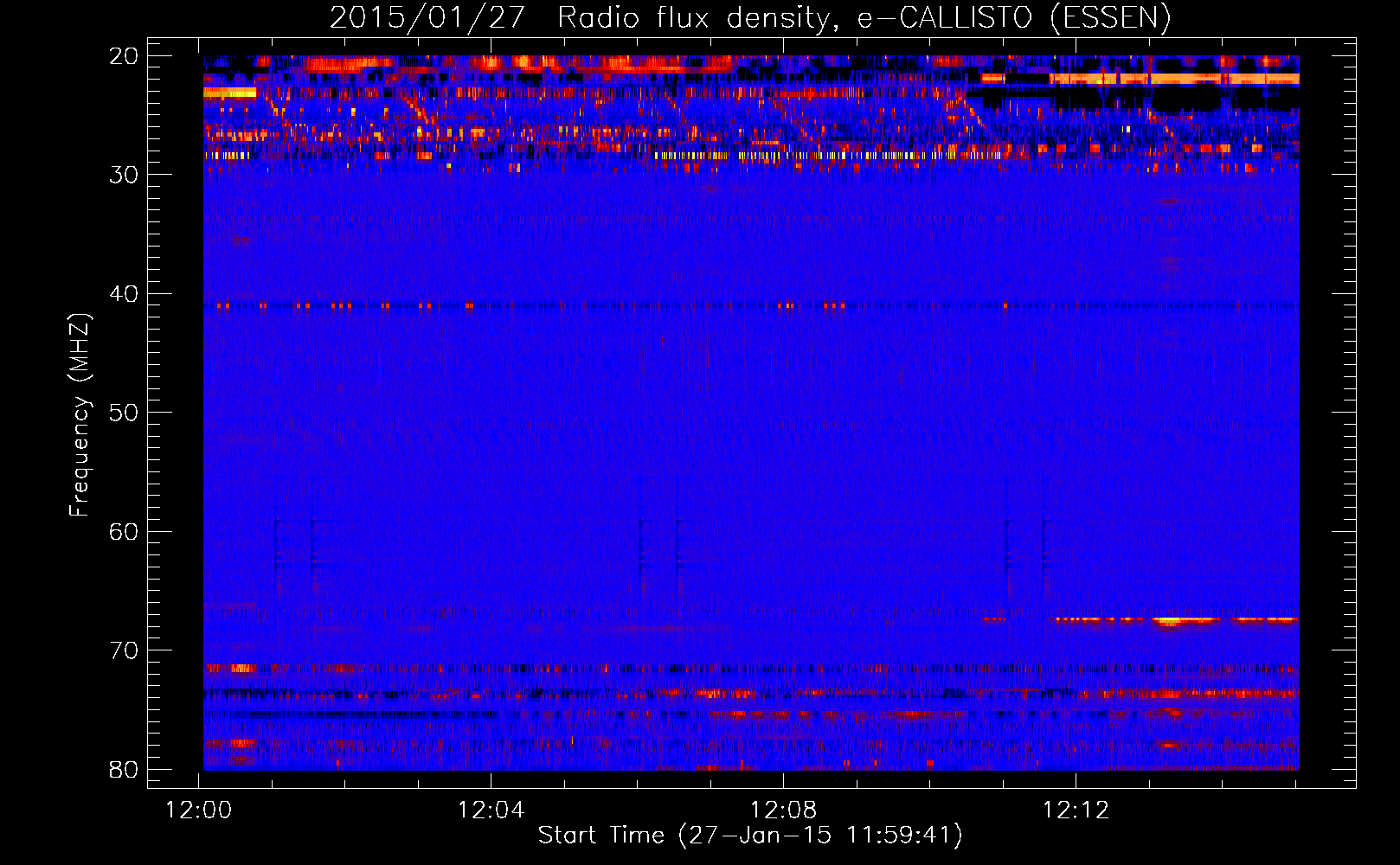Screen dimensions: 1400x865
Task: Click the plot title 'Radio flux density, e-CALLISTO (ESSEN)'
Action: (864, 17)
